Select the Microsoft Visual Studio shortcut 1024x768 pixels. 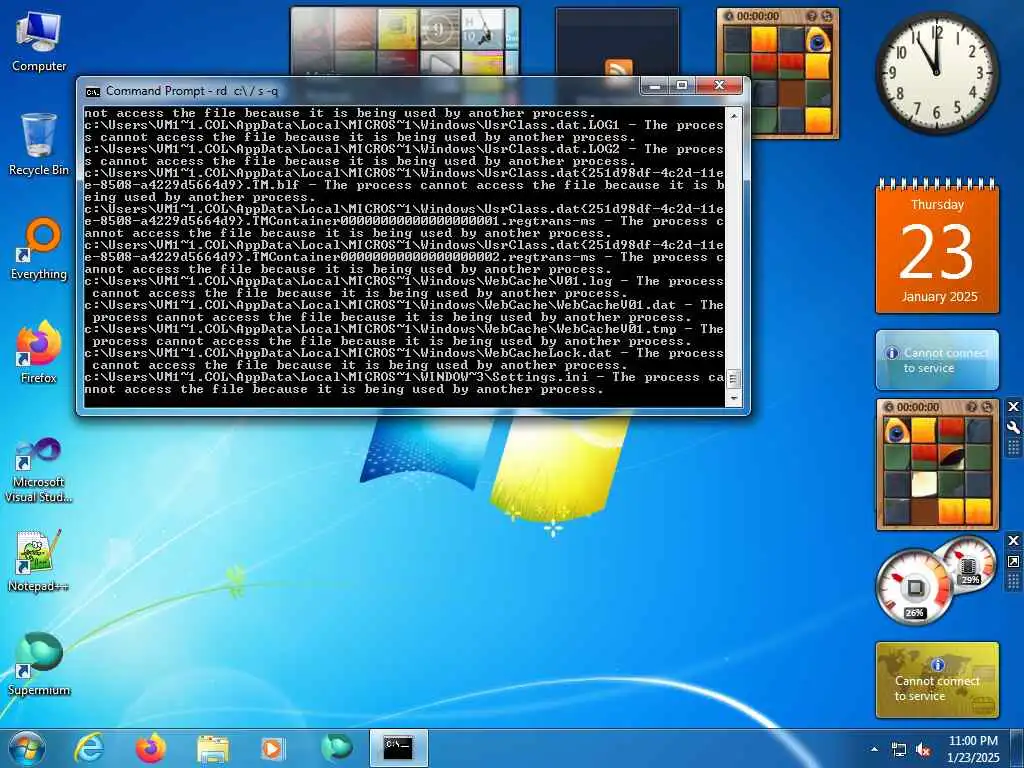39,470
